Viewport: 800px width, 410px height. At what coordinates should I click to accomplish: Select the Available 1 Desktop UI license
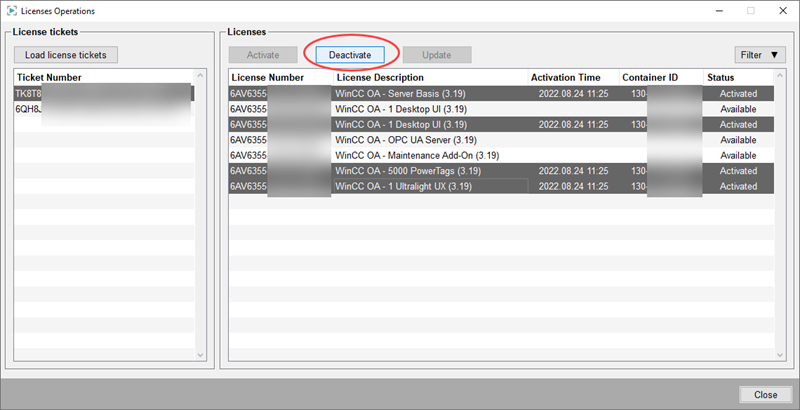(x=501, y=109)
